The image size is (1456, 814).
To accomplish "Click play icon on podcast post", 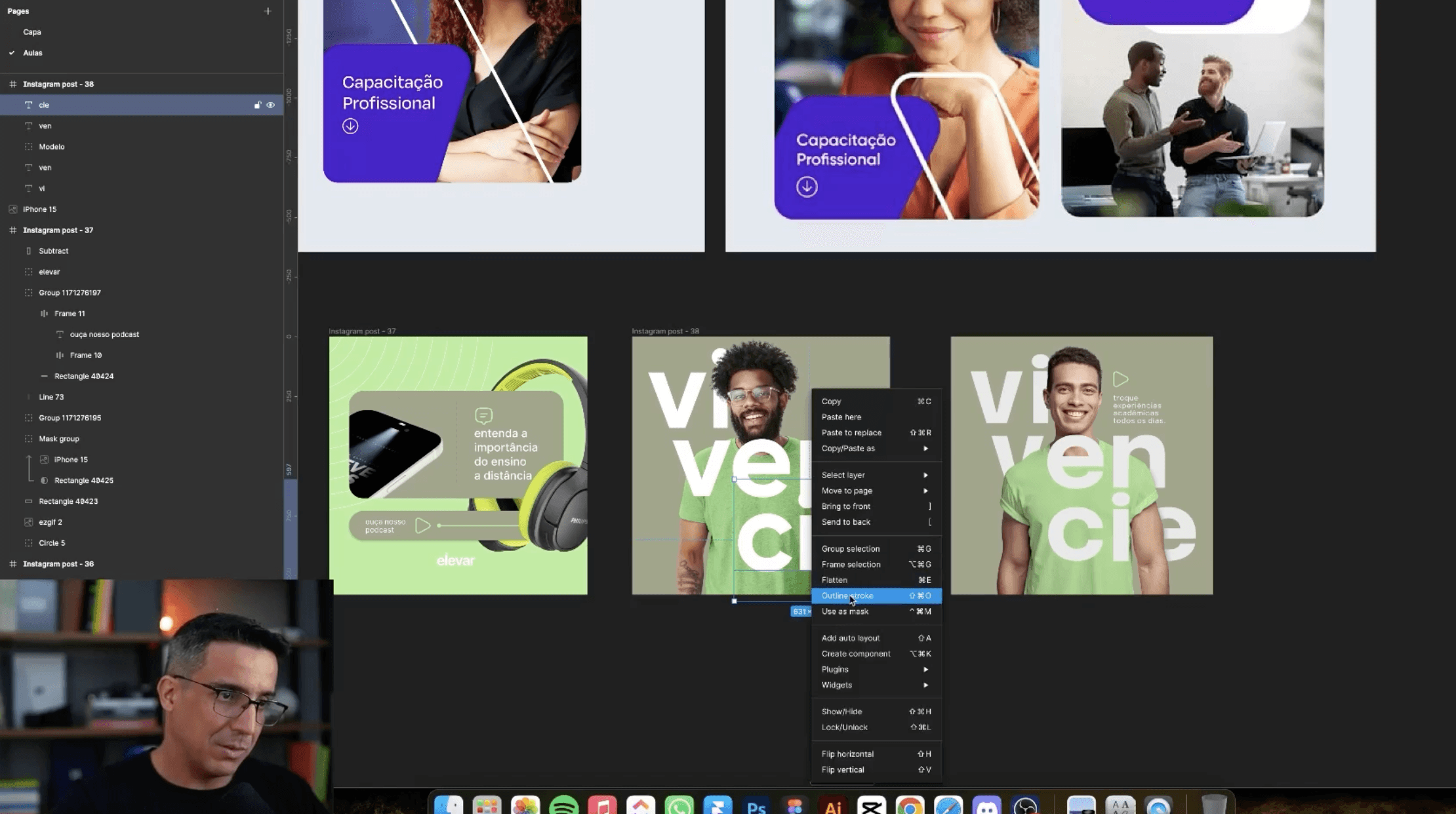I will click(x=423, y=525).
